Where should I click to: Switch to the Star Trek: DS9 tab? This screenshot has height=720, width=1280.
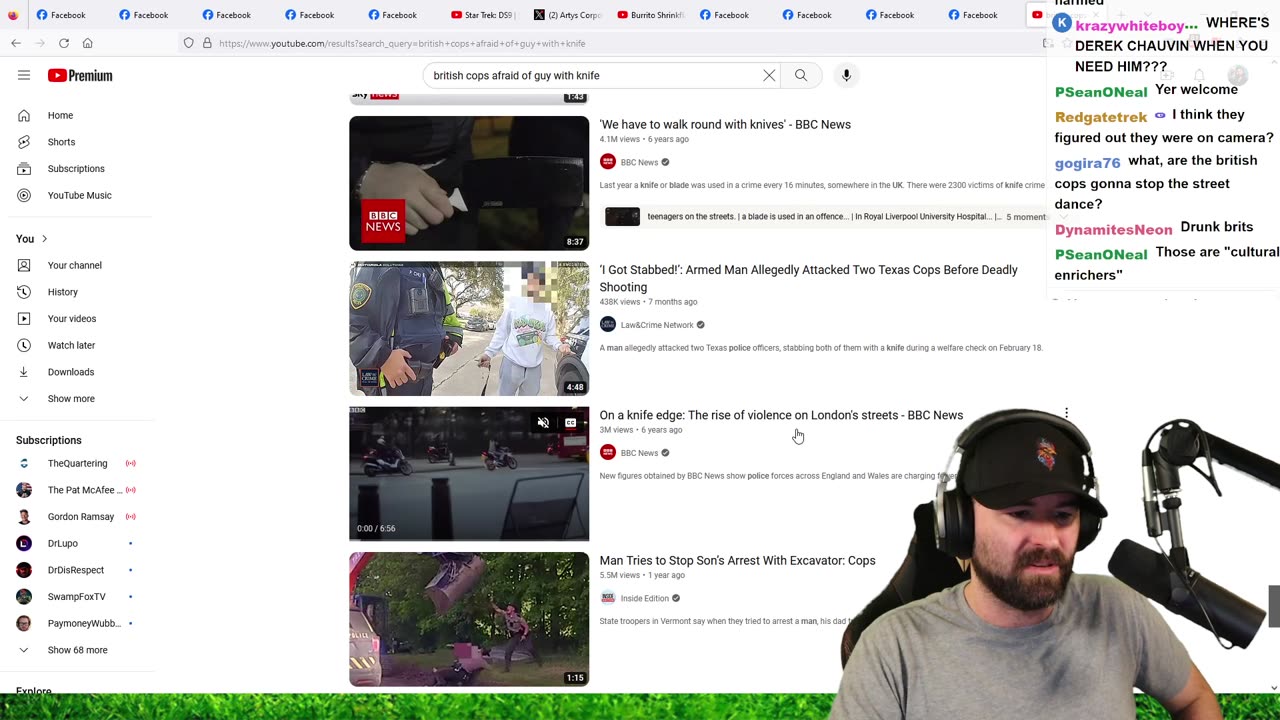[484, 15]
